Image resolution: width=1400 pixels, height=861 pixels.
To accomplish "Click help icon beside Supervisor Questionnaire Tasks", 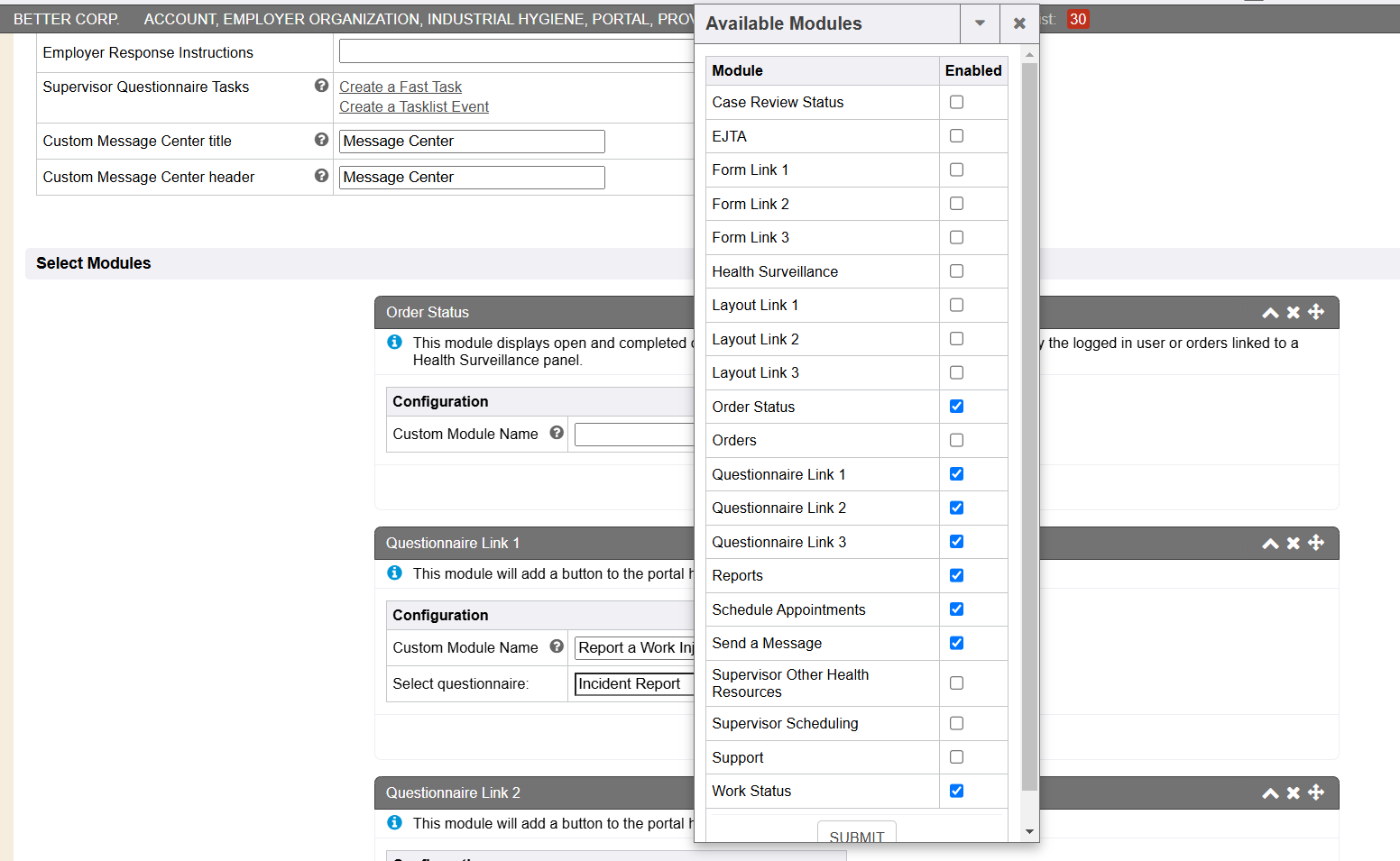I will click(321, 86).
